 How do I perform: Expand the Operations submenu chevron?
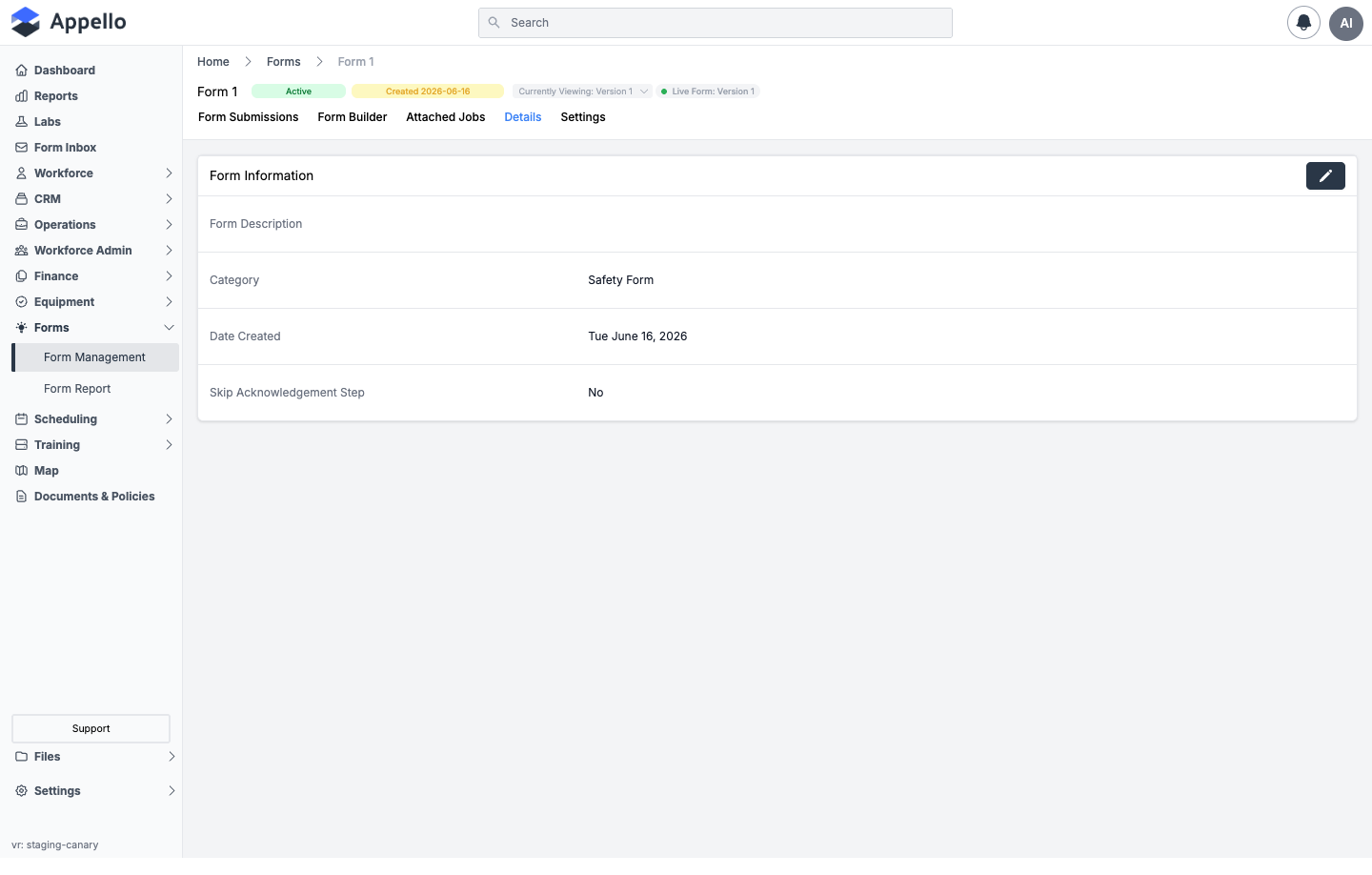[169, 225]
